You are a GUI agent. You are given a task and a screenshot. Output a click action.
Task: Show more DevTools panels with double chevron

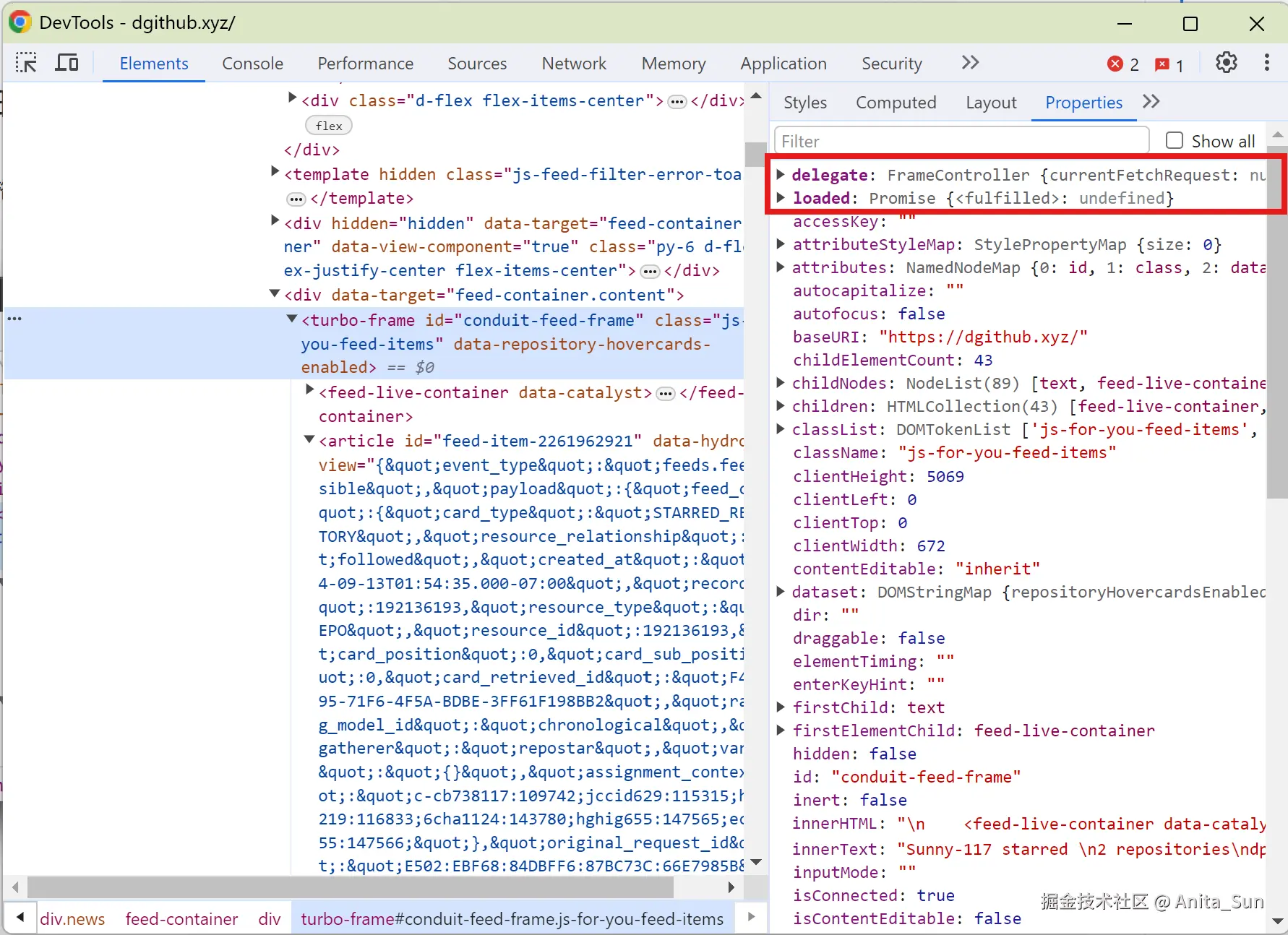pos(970,63)
